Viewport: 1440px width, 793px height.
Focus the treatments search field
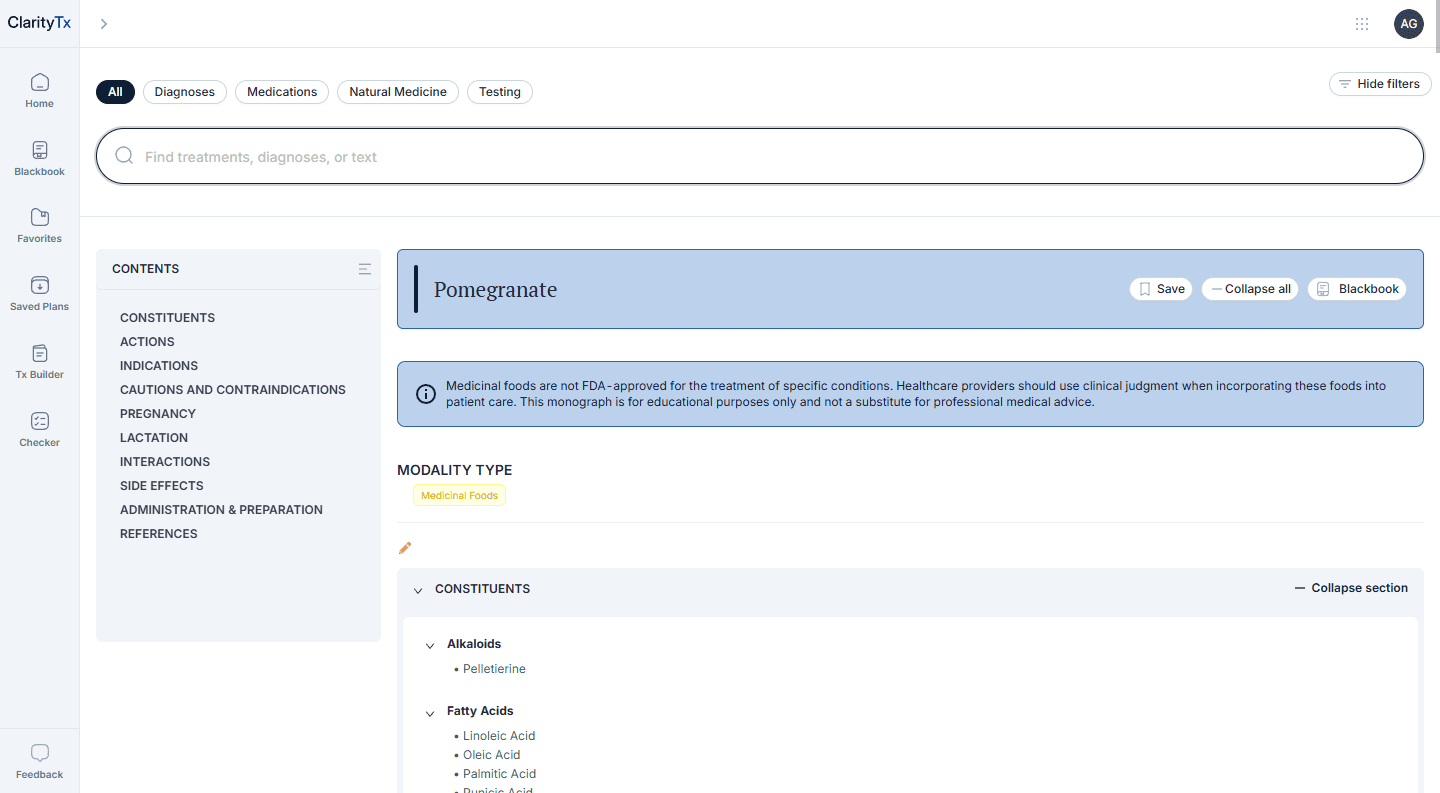(x=760, y=157)
